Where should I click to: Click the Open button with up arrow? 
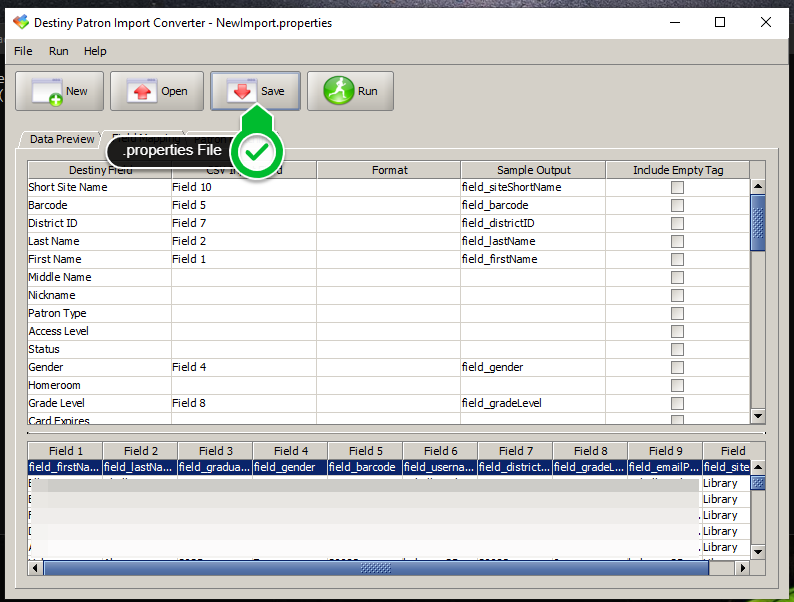(157, 91)
